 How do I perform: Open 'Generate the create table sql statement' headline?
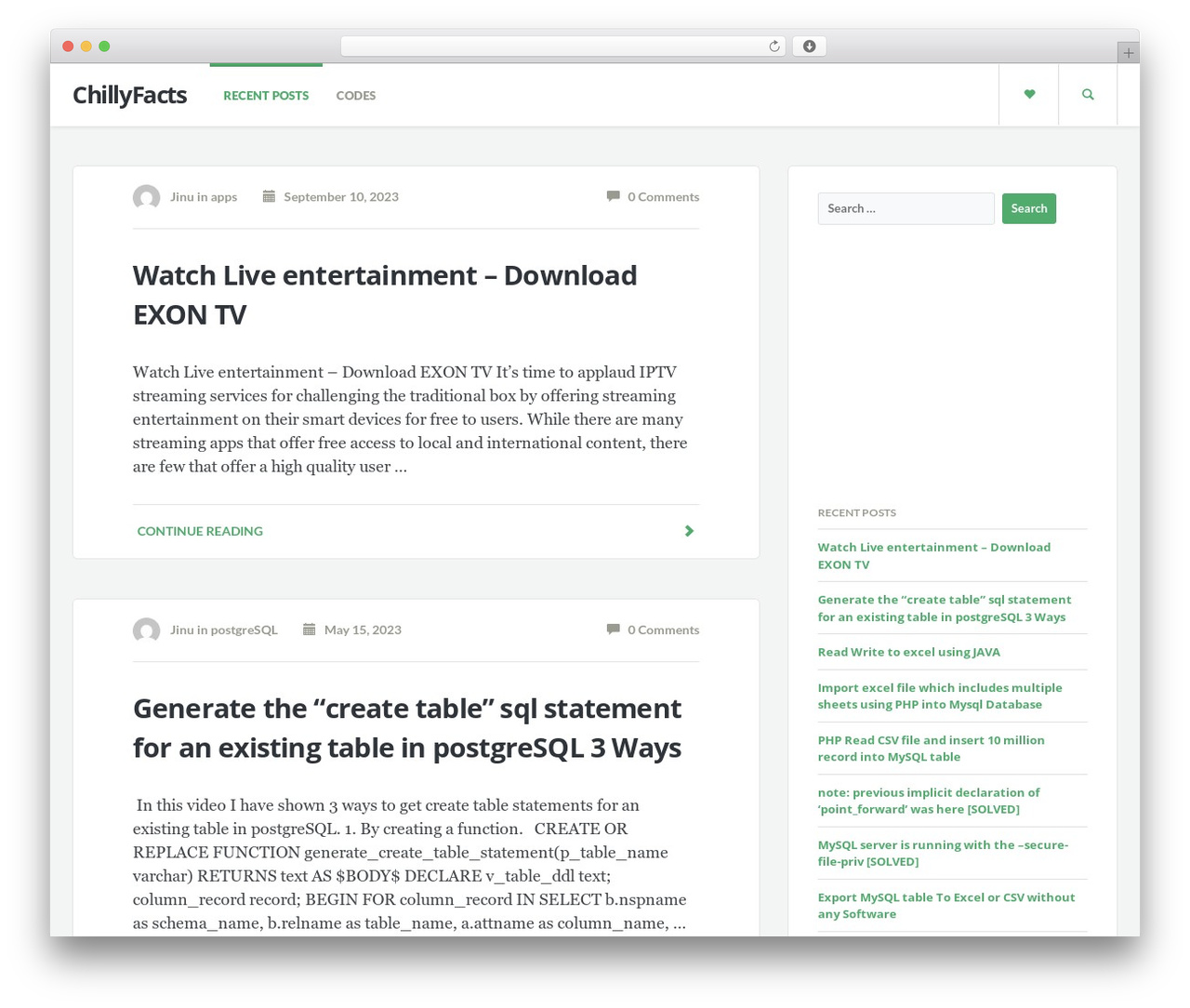407,728
